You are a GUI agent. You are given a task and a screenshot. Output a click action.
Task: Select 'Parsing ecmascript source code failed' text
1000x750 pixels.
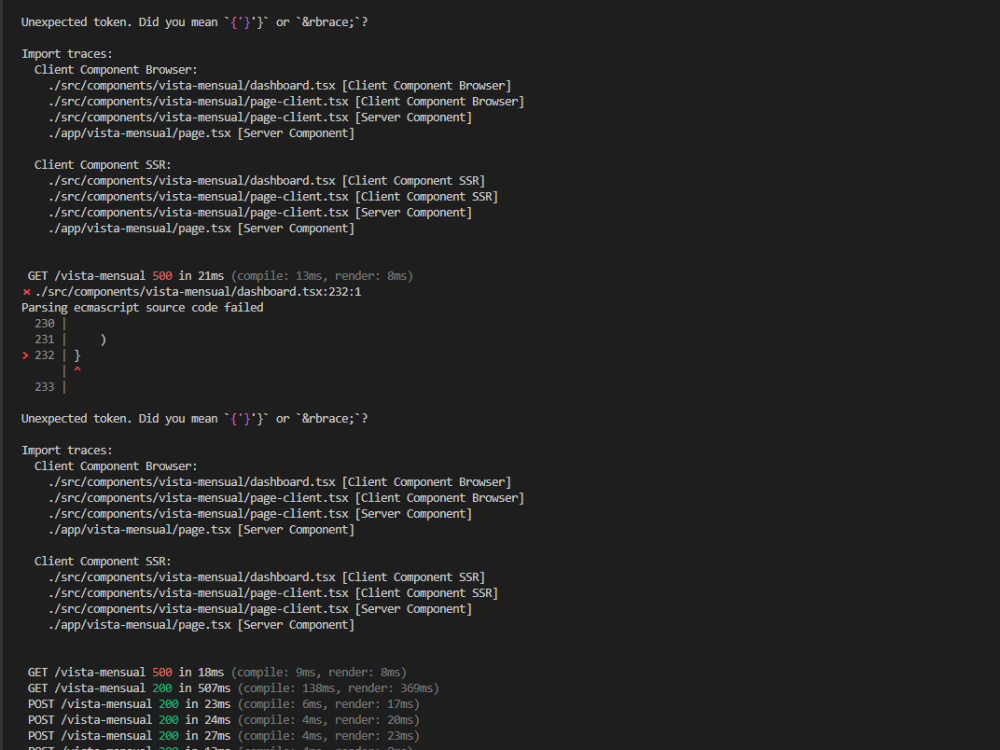point(142,307)
